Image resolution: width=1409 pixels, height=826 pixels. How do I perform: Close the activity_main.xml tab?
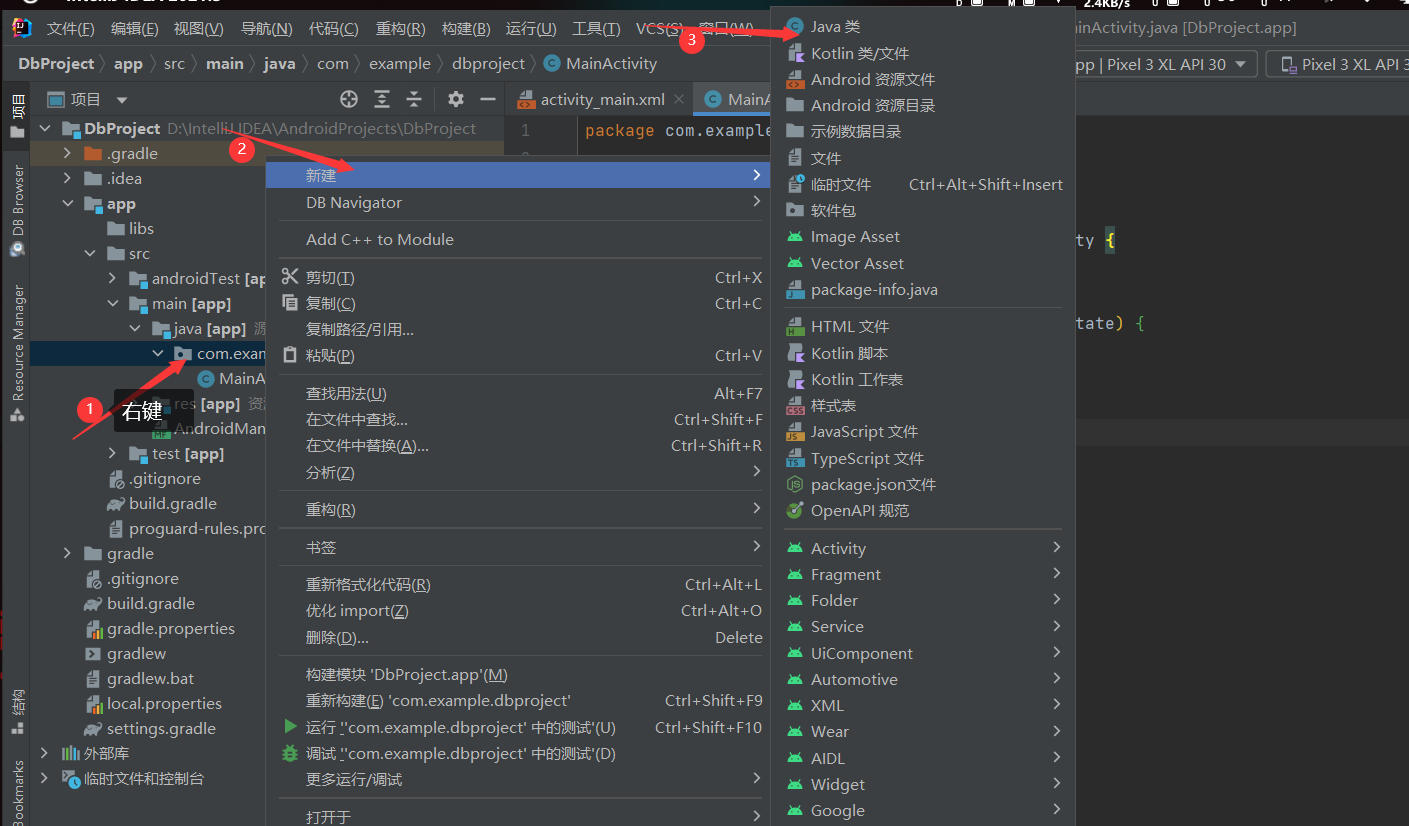tap(679, 99)
